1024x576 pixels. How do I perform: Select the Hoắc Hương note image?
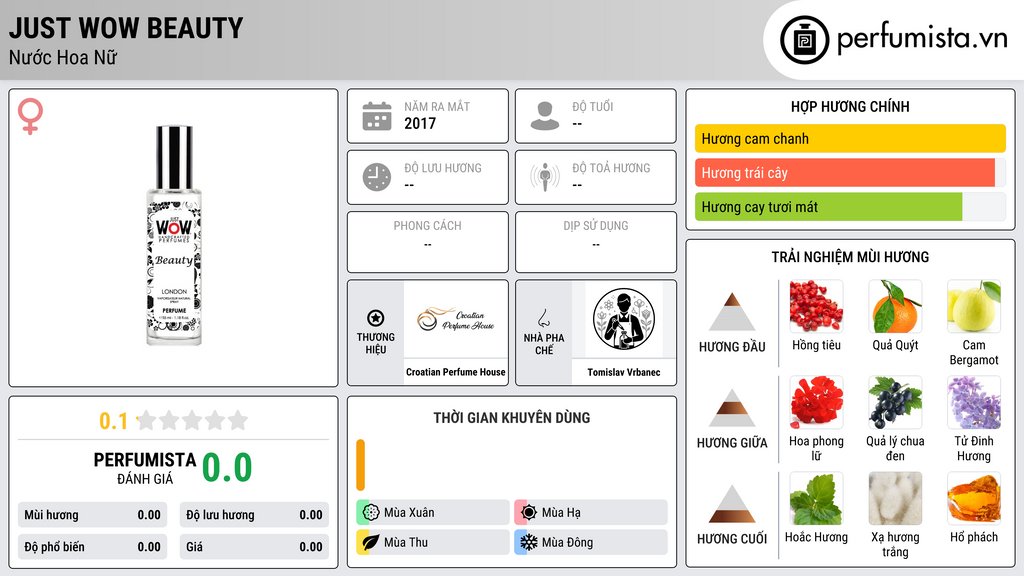(816, 498)
